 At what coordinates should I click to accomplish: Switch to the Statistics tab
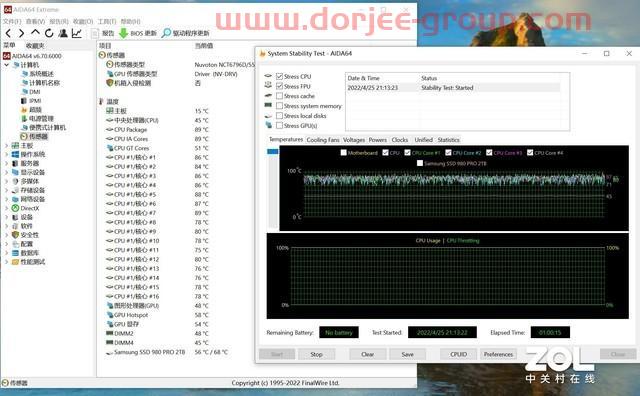click(x=448, y=140)
